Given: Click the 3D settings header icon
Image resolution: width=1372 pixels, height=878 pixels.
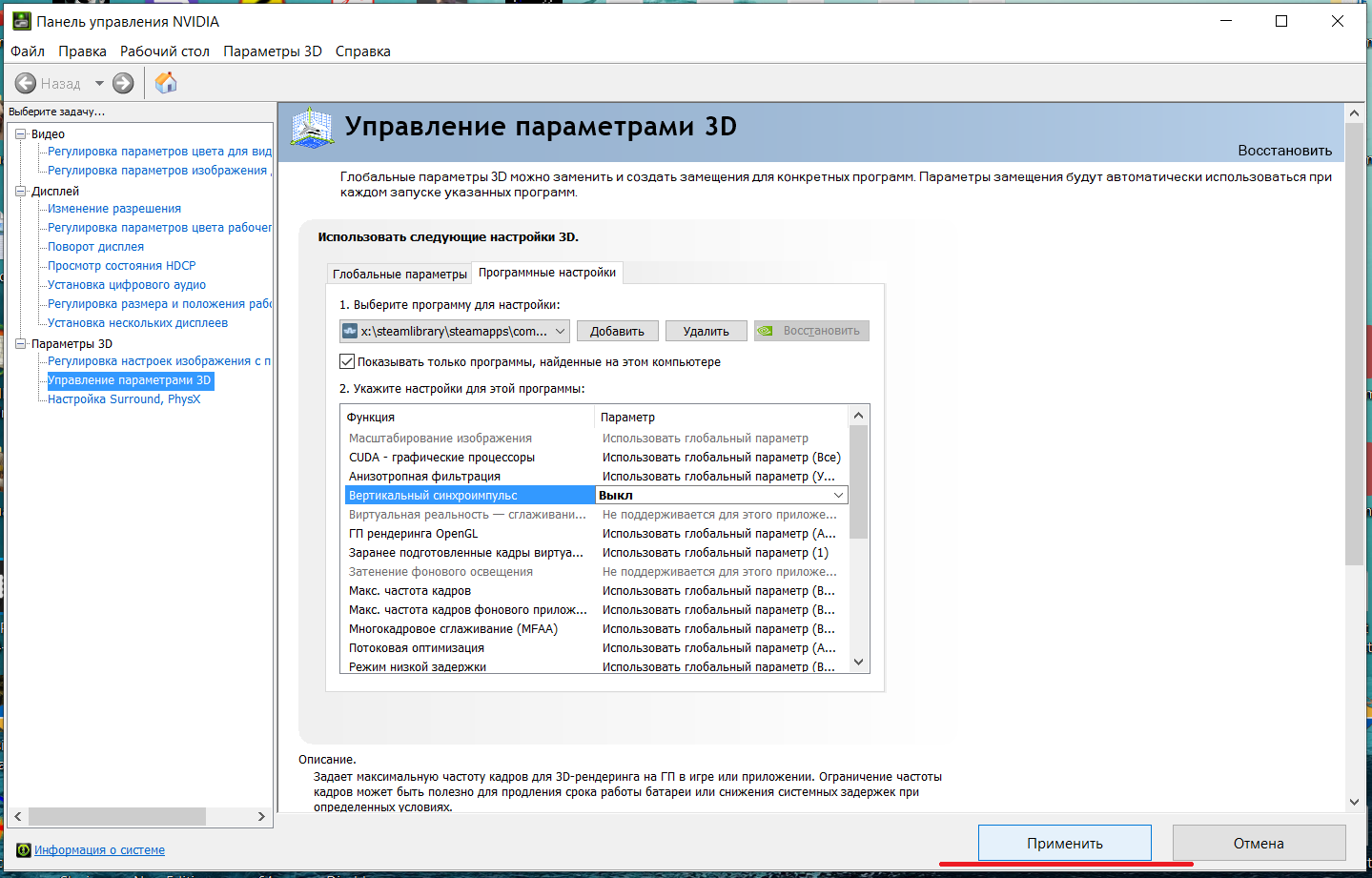Looking at the screenshot, I should [x=312, y=129].
